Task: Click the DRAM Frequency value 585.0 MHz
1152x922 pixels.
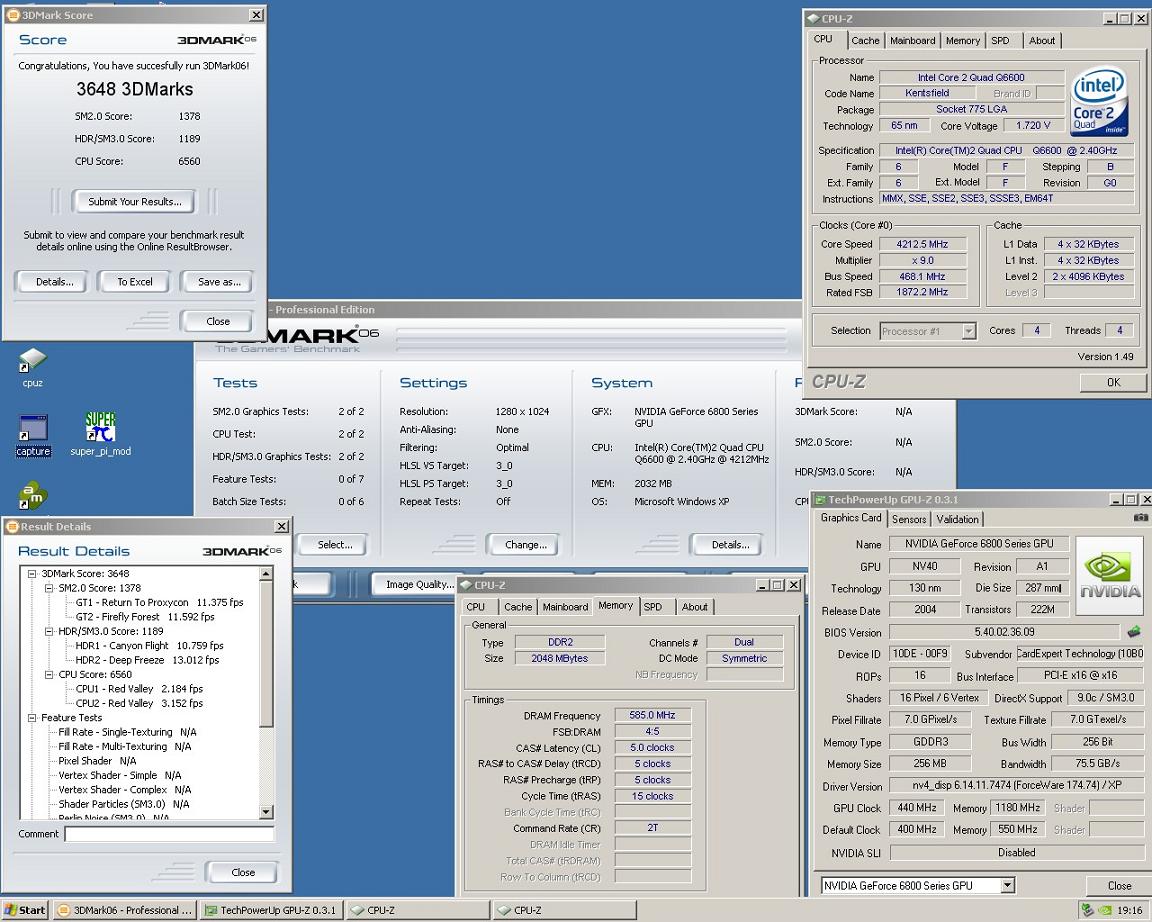Action: 652,716
